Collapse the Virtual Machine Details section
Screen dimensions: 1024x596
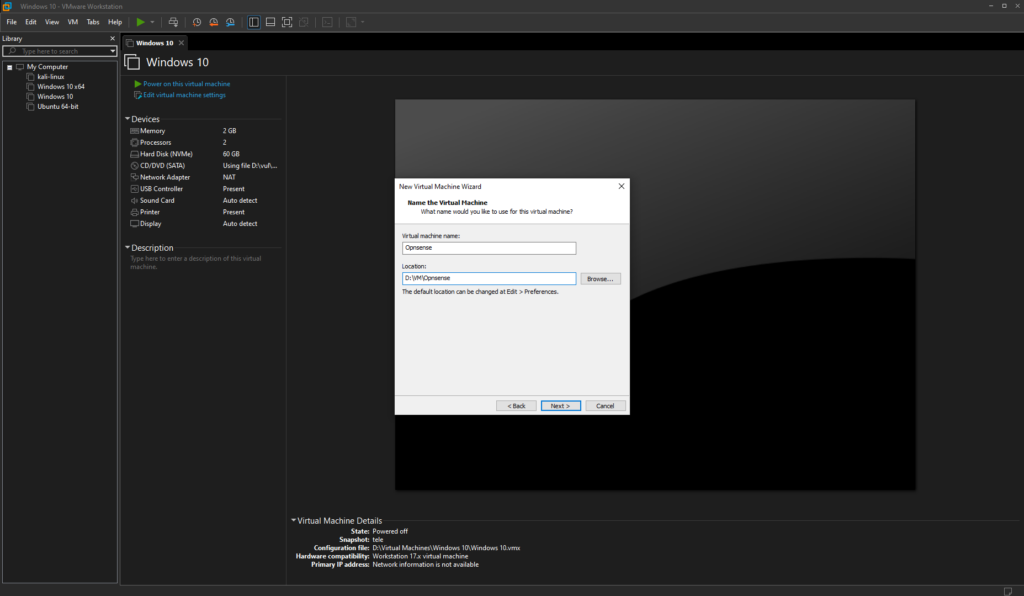pos(293,520)
